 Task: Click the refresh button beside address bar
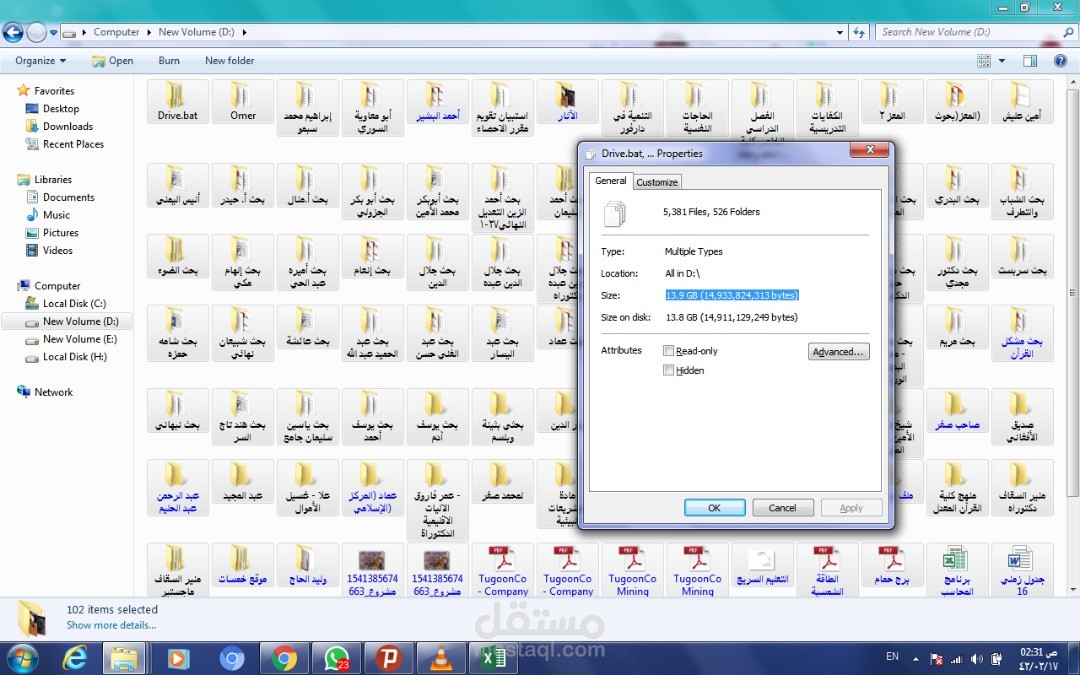859,32
